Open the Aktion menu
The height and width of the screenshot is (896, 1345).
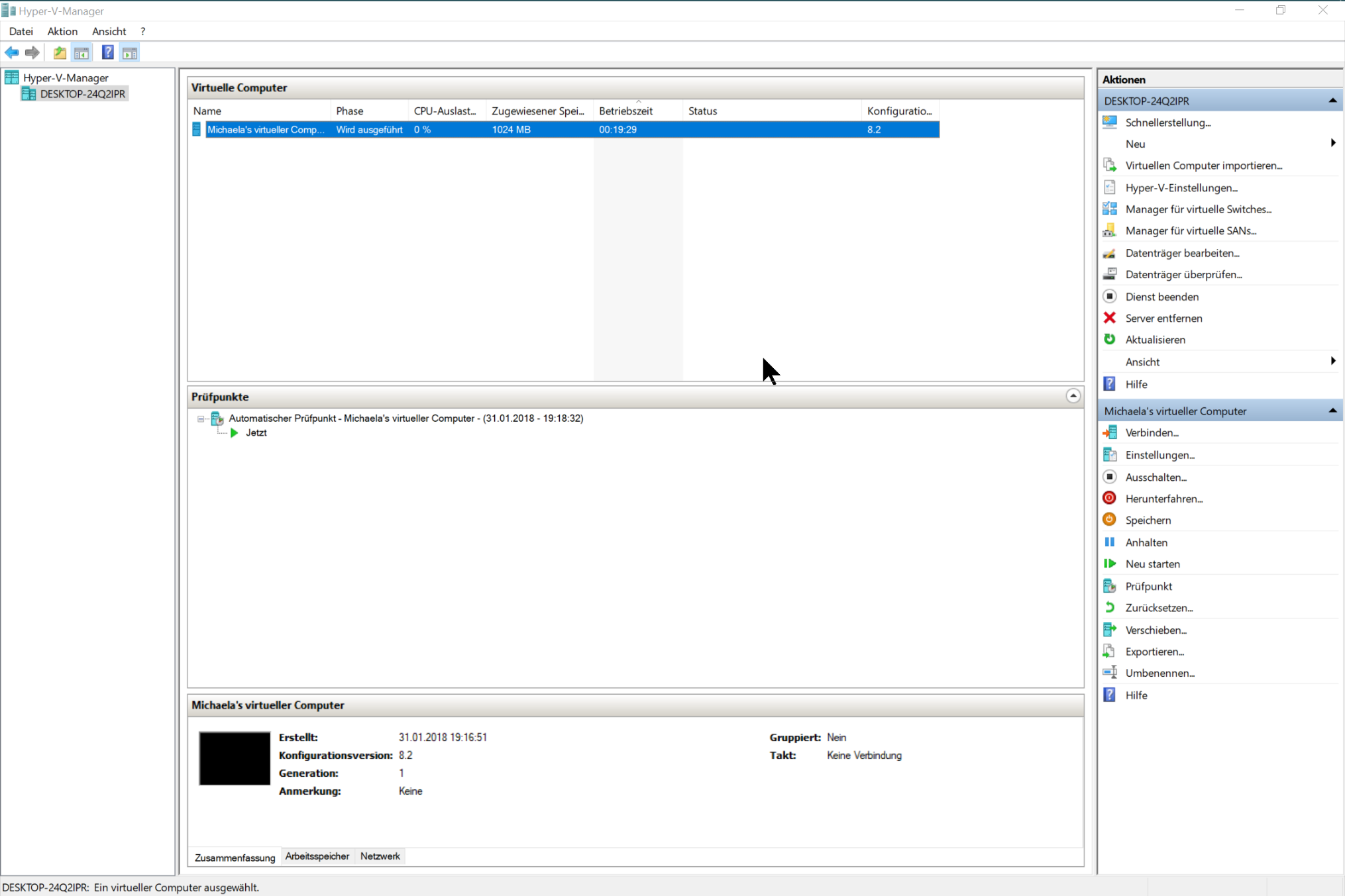coord(62,31)
